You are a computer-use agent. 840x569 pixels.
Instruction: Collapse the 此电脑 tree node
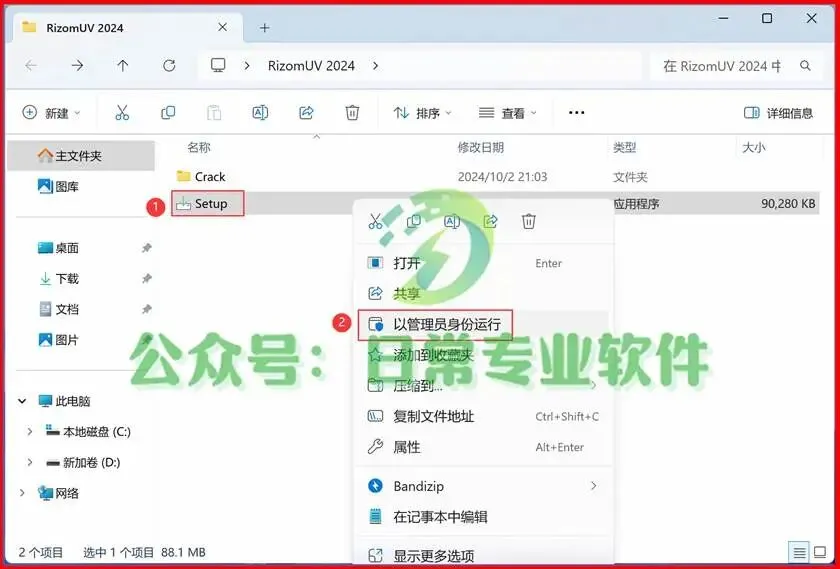(22, 401)
